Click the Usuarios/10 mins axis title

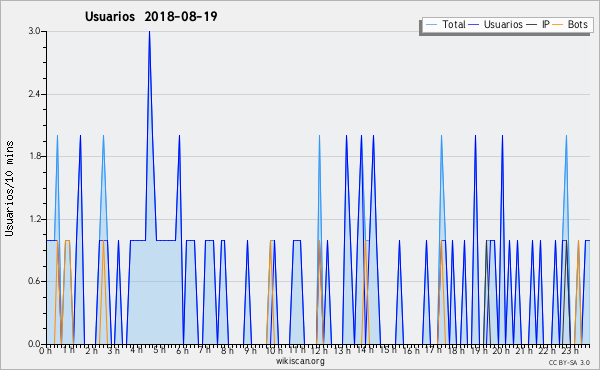(9, 188)
